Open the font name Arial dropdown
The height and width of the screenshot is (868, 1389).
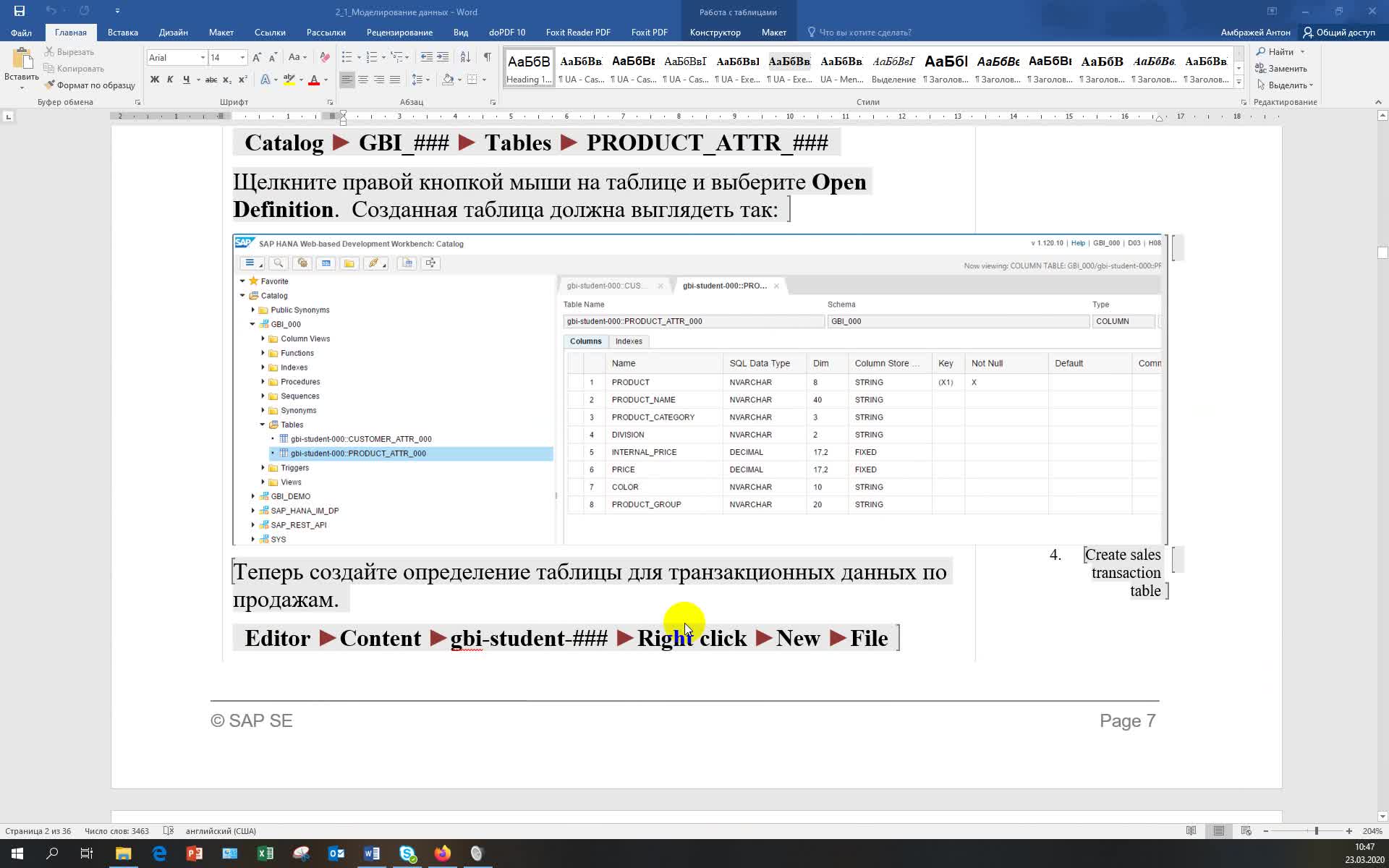201,58
